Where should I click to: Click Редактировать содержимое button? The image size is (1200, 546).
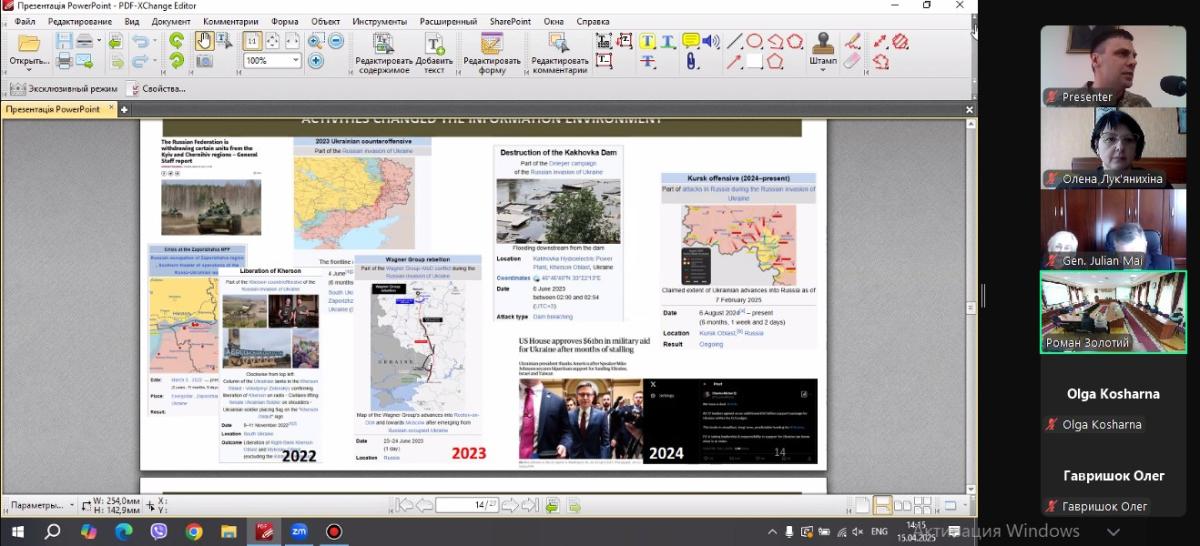click(x=383, y=51)
